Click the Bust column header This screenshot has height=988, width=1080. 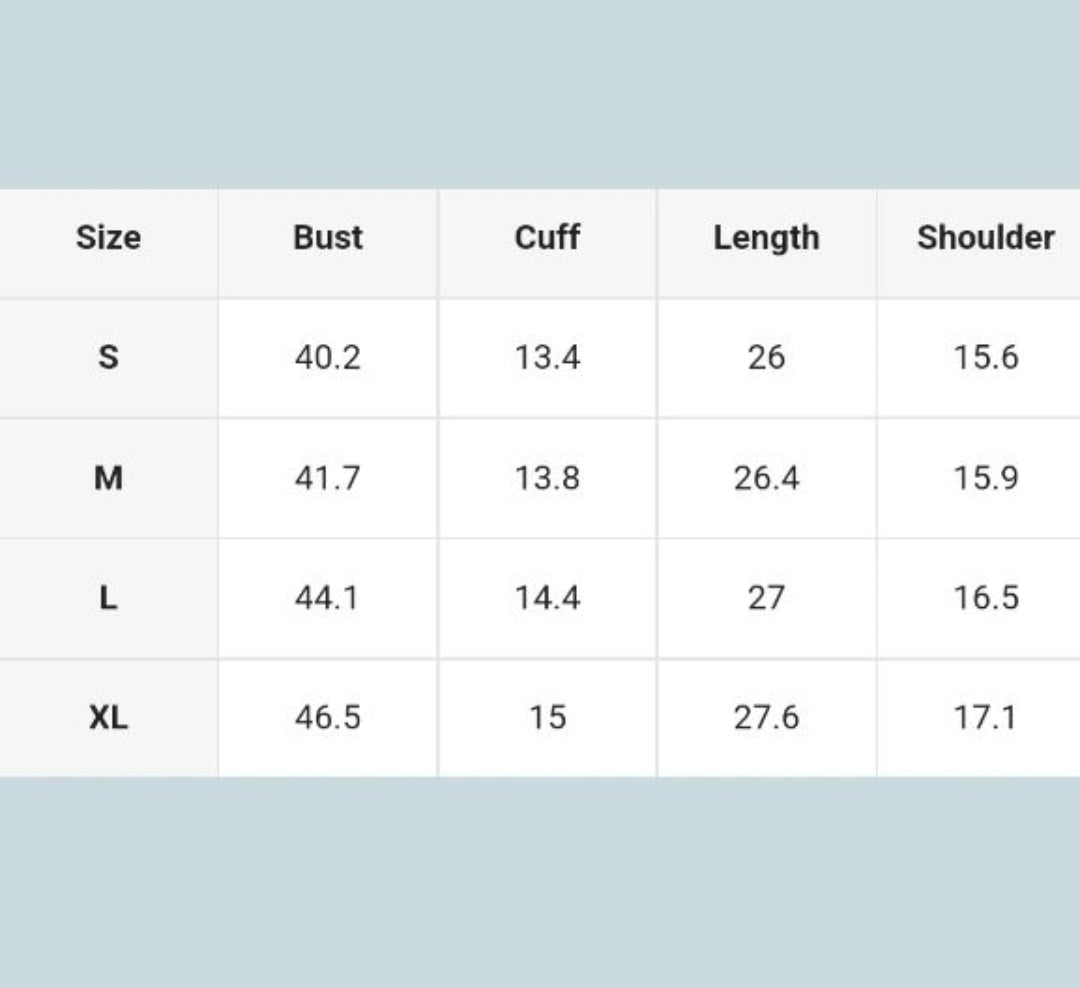tap(328, 238)
